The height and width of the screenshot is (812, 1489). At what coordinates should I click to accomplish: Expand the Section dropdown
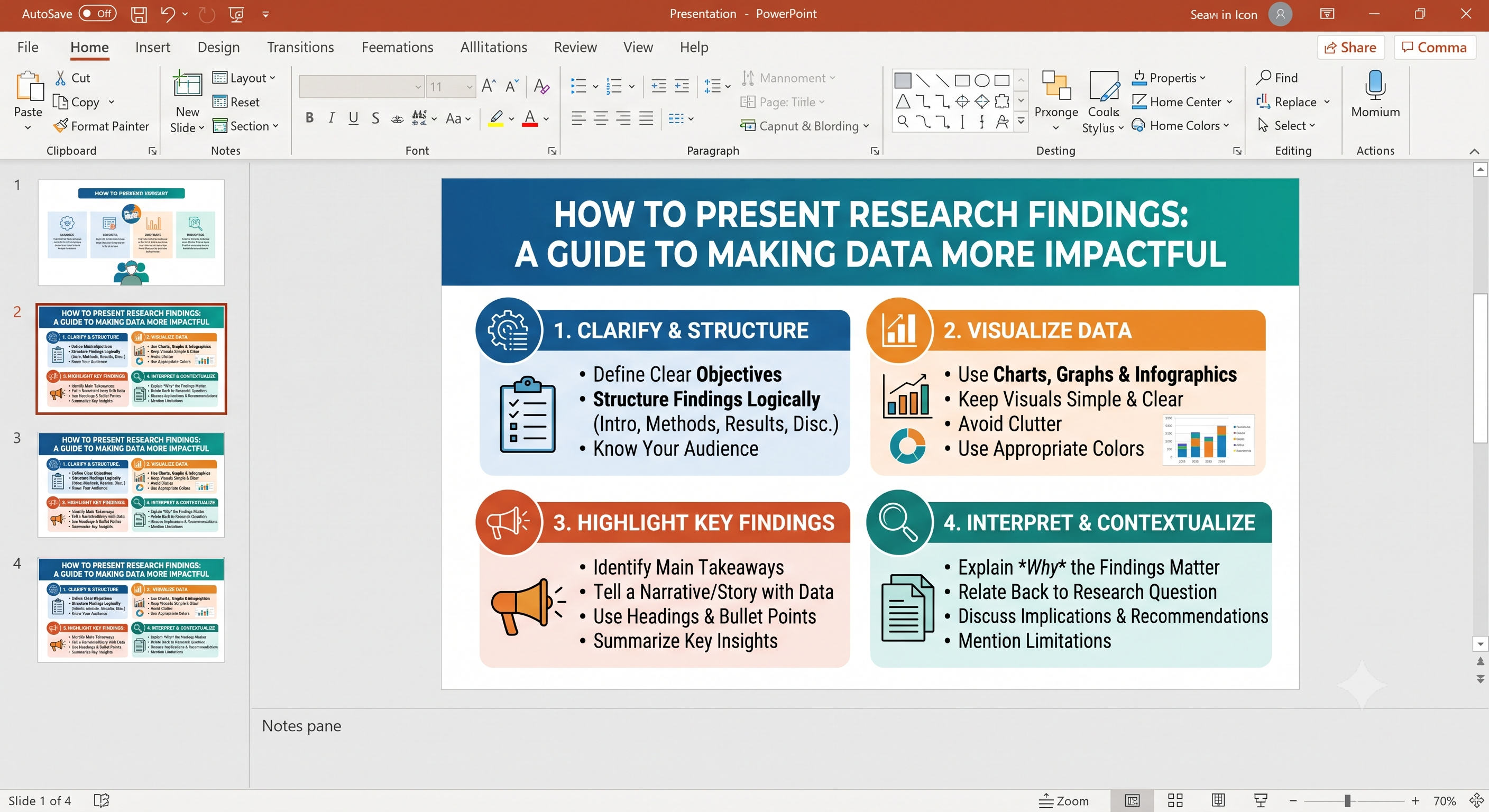(x=246, y=125)
